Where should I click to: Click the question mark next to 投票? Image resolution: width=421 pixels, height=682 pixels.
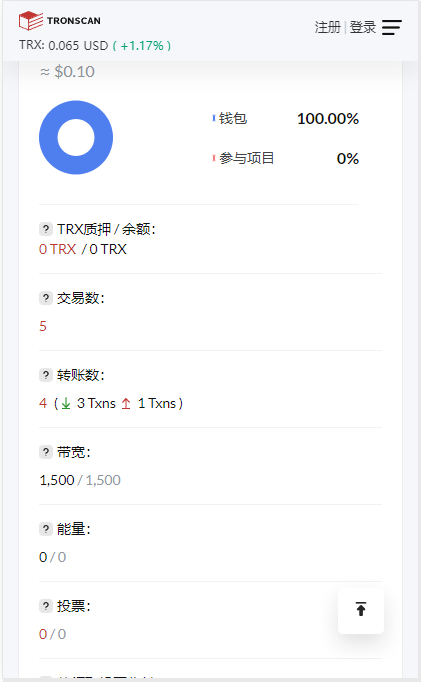tap(46, 606)
